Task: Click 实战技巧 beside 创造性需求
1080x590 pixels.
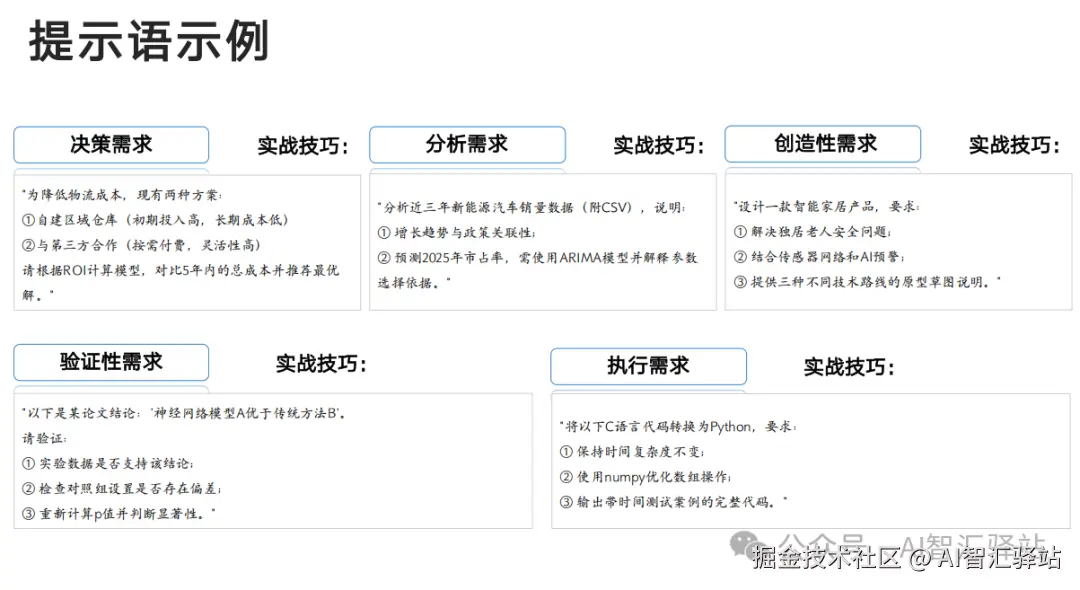Action: tap(1012, 143)
